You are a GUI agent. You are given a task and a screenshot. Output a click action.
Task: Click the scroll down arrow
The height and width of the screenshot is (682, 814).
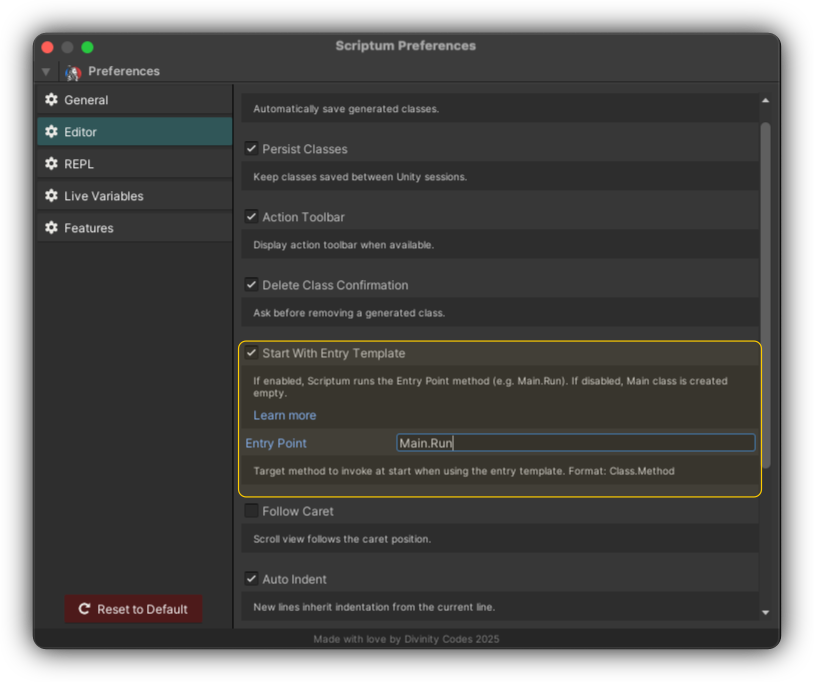765,612
